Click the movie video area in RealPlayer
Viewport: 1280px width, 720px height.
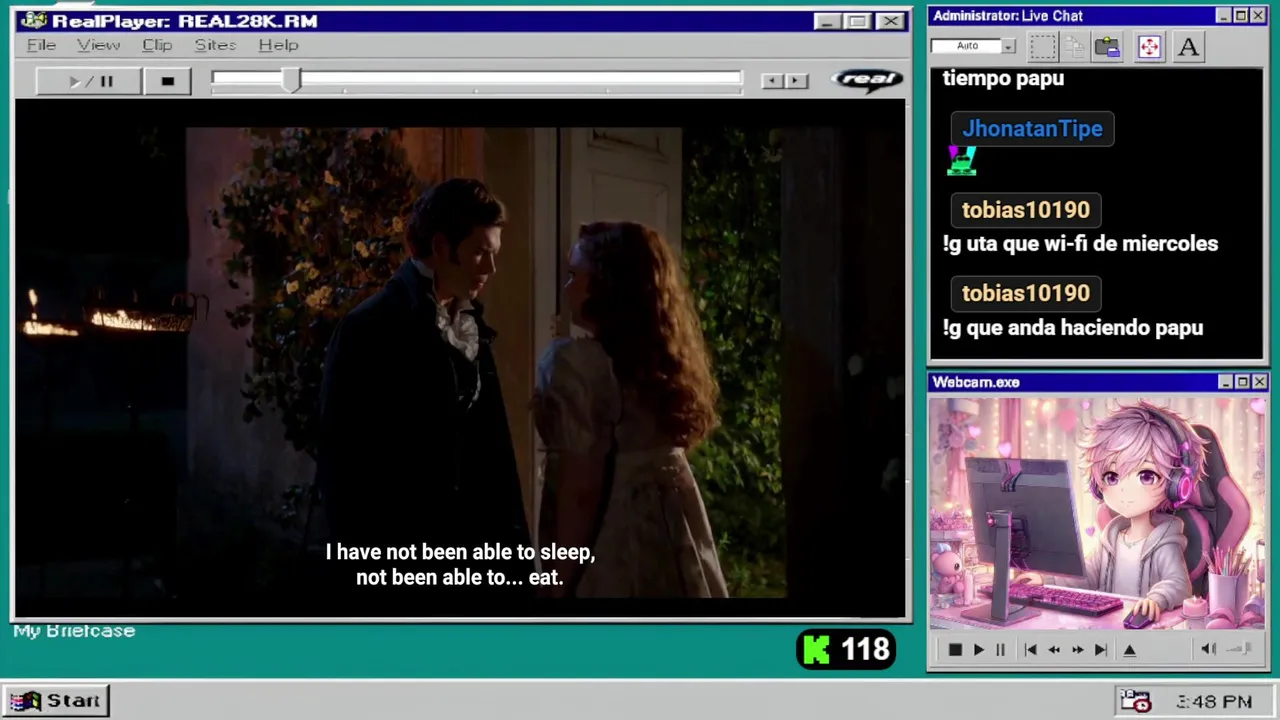point(460,360)
